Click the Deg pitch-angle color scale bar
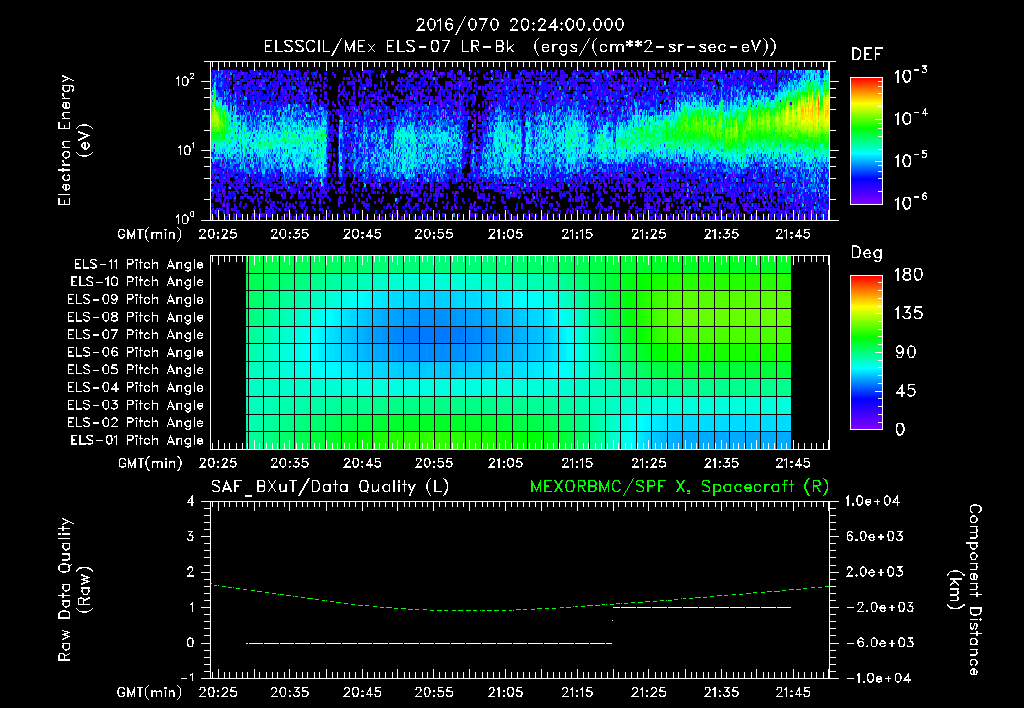The image size is (1024, 708). (866, 352)
